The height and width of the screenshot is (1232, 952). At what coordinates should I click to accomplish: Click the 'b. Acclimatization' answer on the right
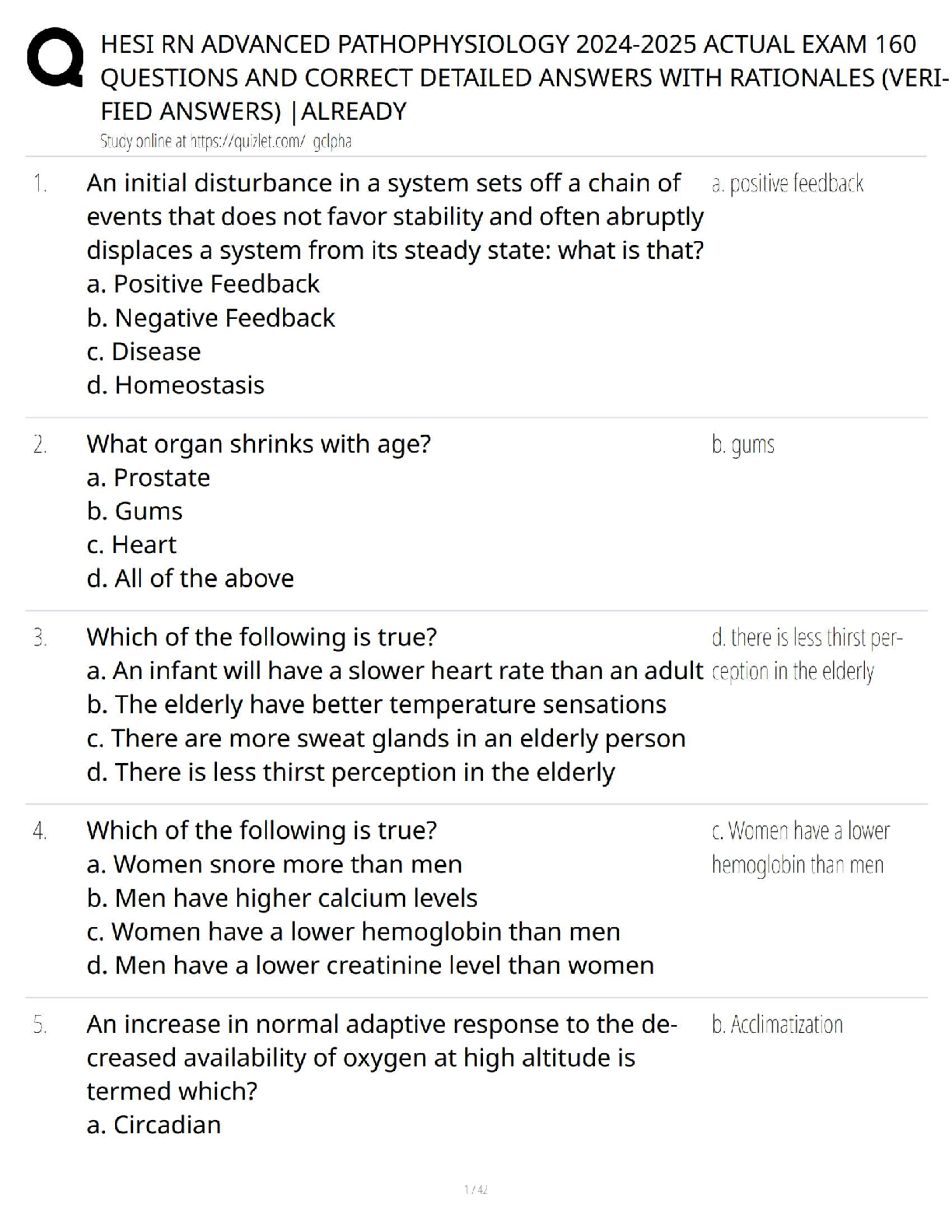tap(777, 1024)
